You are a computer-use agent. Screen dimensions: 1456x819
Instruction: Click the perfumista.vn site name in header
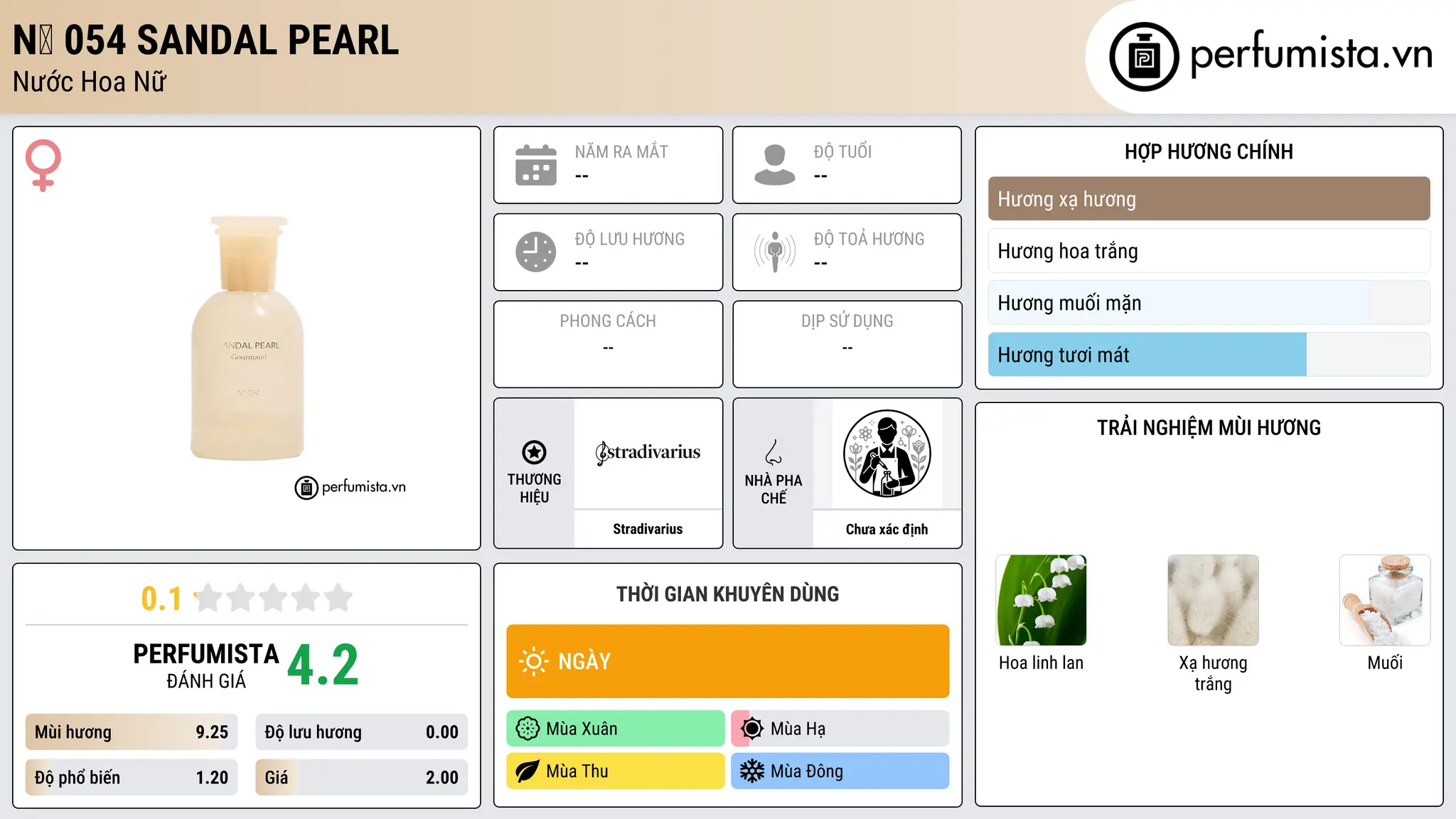(1311, 54)
